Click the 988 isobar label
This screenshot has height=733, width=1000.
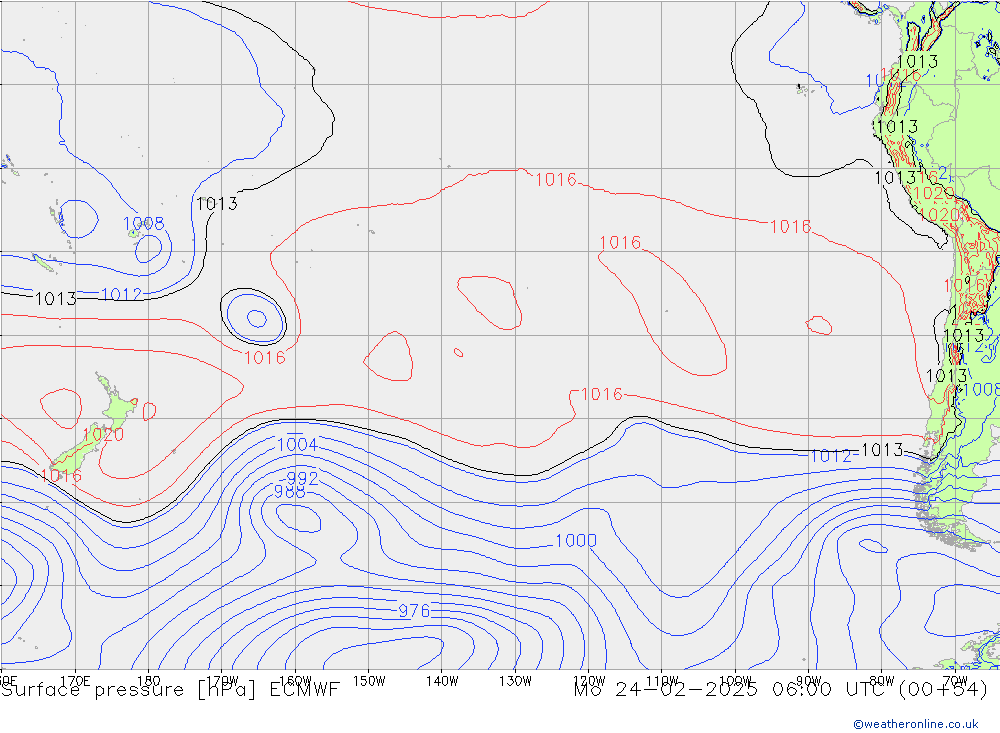290,492
